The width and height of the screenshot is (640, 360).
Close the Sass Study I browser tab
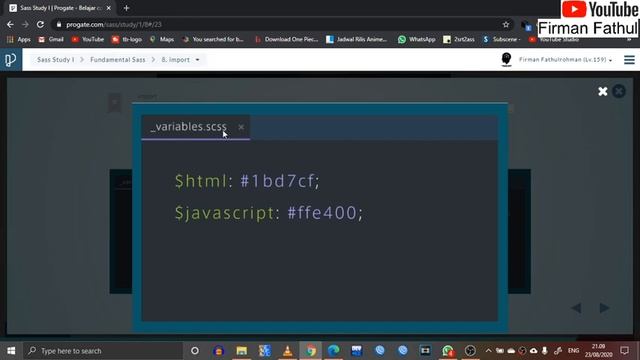point(109,8)
